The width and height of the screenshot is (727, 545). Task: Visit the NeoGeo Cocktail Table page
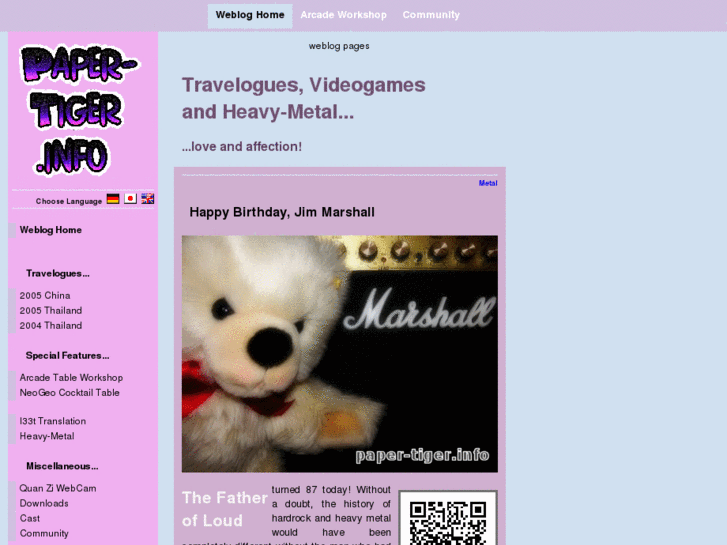[70, 392]
